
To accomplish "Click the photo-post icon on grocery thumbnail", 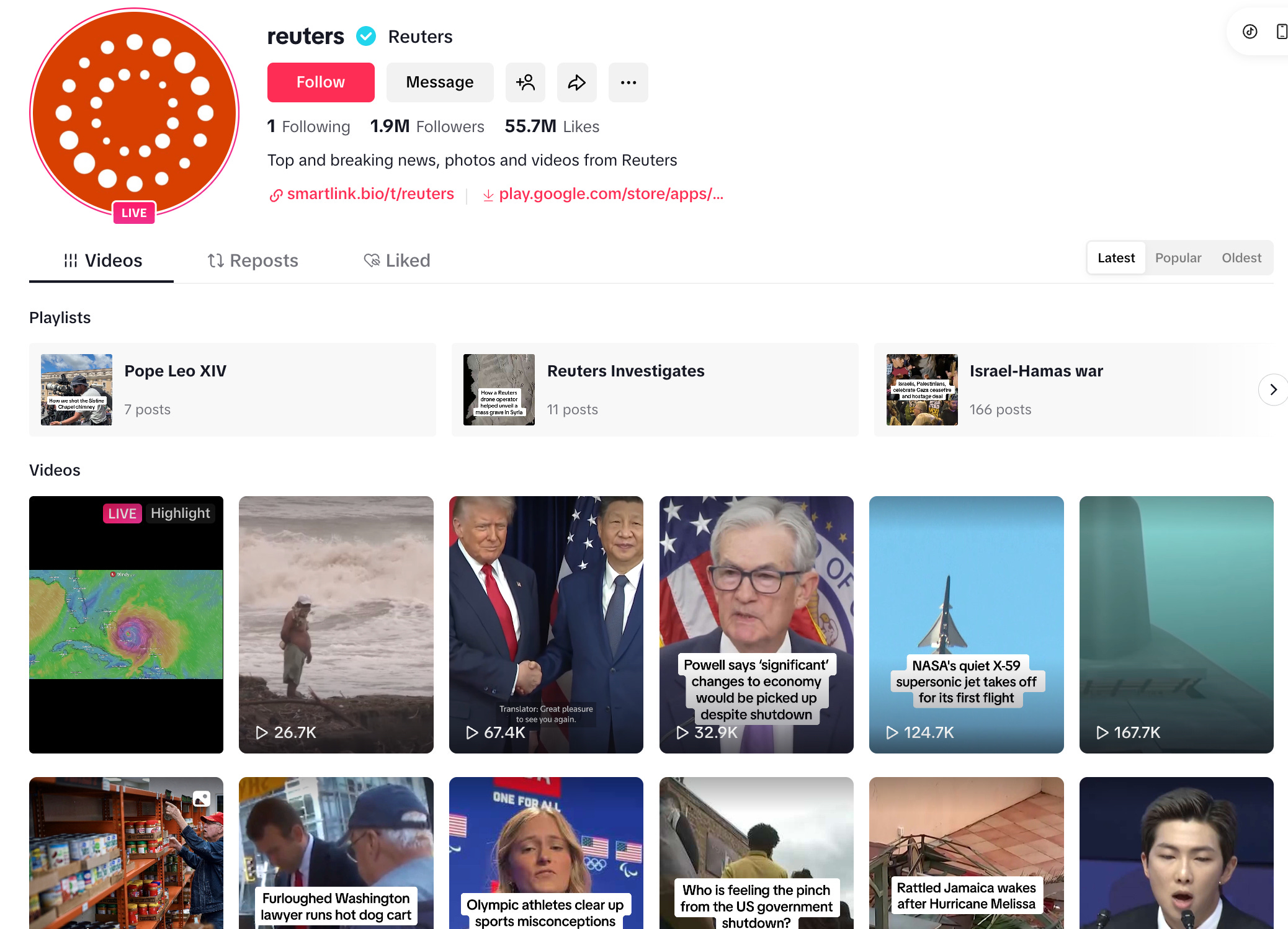I will pyautogui.click(x=202, y=798).
